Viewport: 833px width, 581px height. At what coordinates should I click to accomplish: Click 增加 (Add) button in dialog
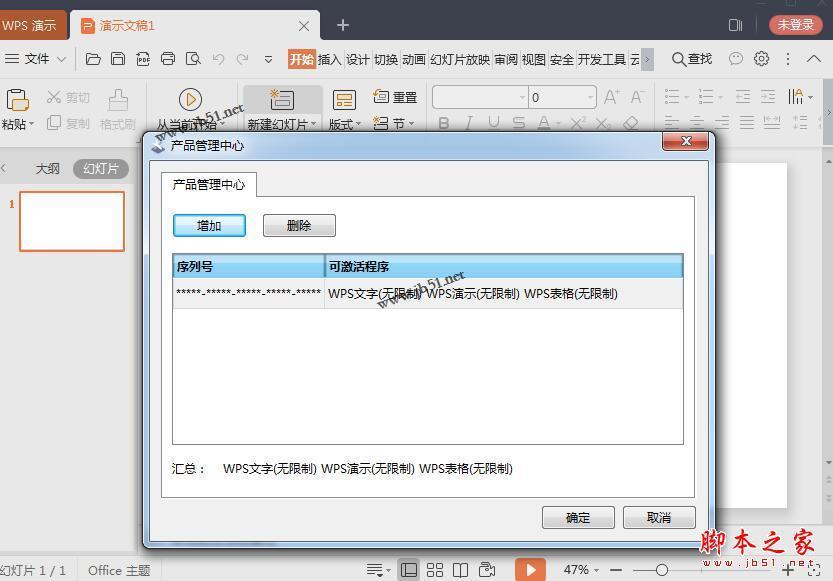coord(209,225)
